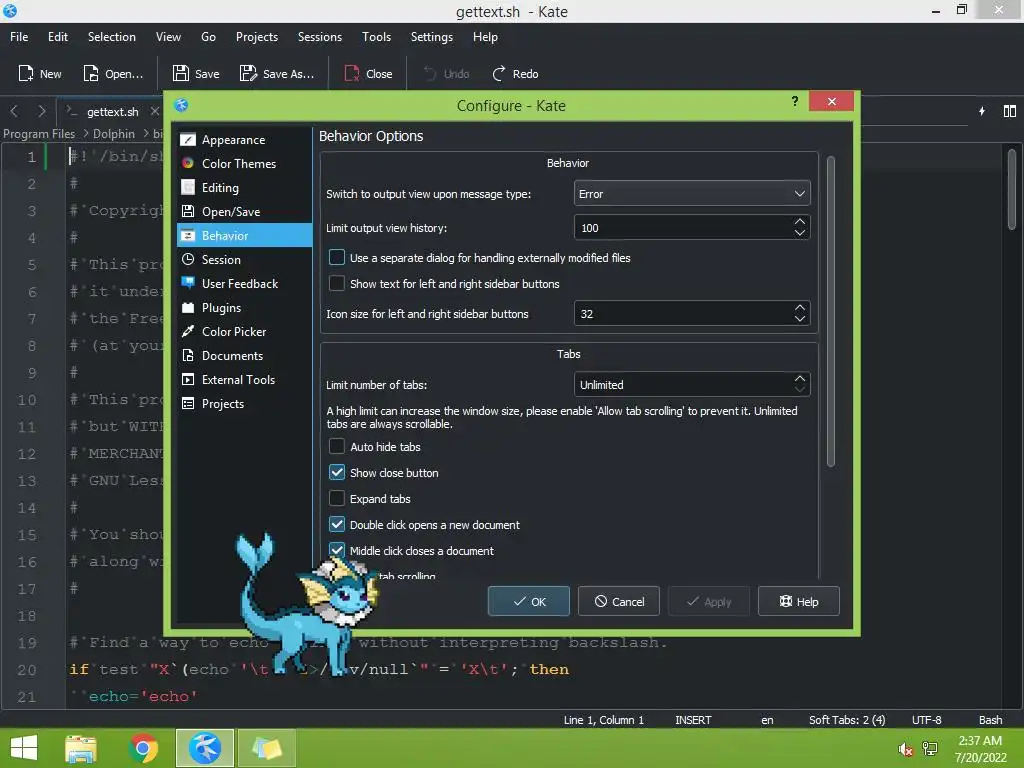Increase the Limit number of tabs value
1024x768 pixels.
(800, 379)
